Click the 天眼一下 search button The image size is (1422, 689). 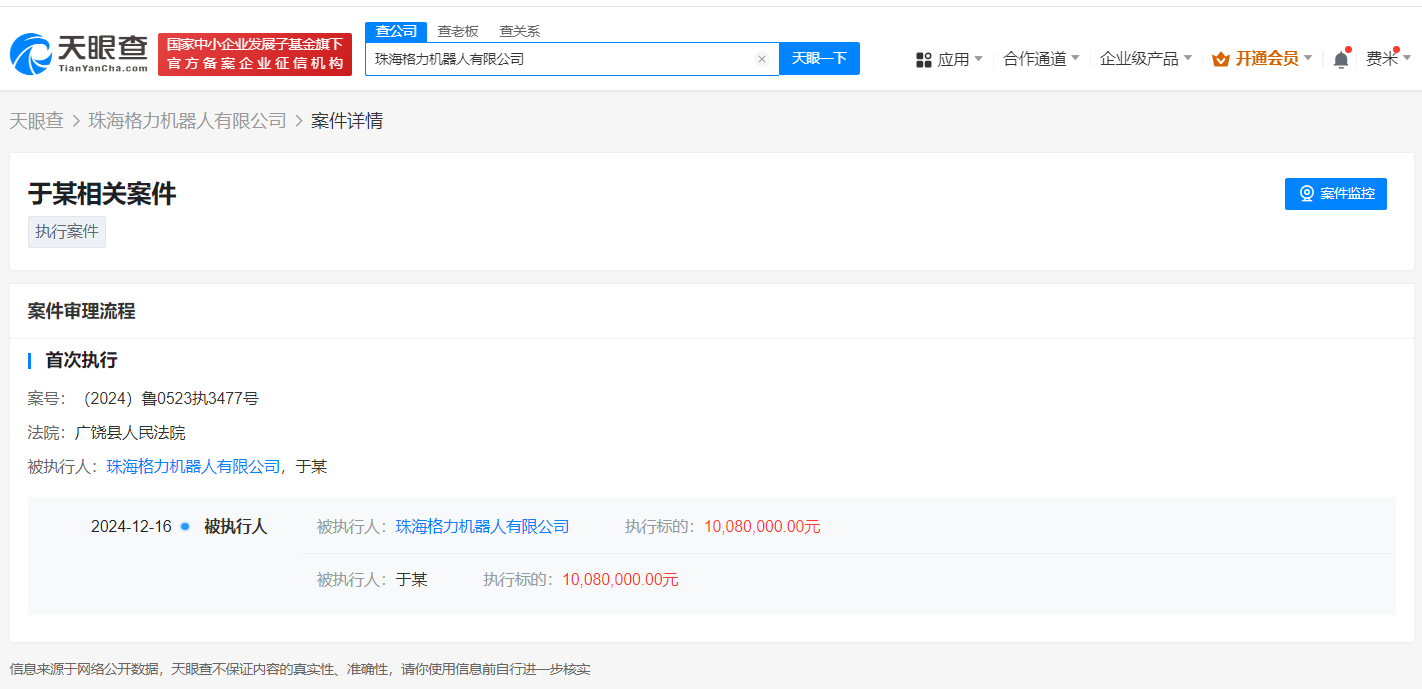[x=819, y=59]
